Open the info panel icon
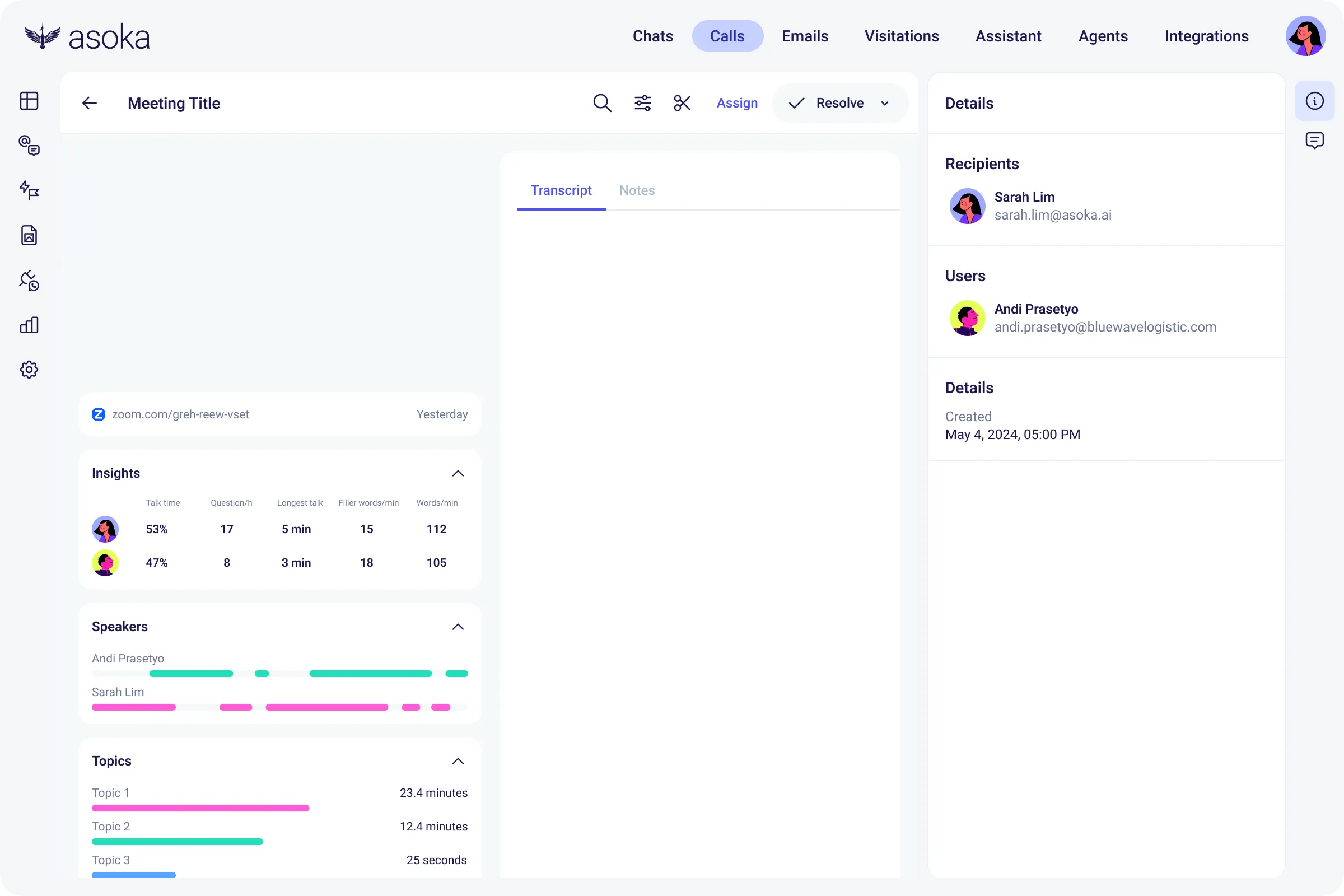The image size is (1344, 896). (x=1314, y=101)
